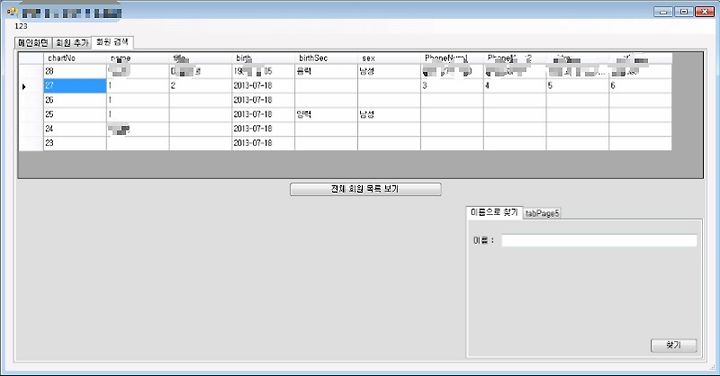Sort by the sex column header
Image resolution: width=720 pixels, height=376 pixels.
[x=389, y=58]
